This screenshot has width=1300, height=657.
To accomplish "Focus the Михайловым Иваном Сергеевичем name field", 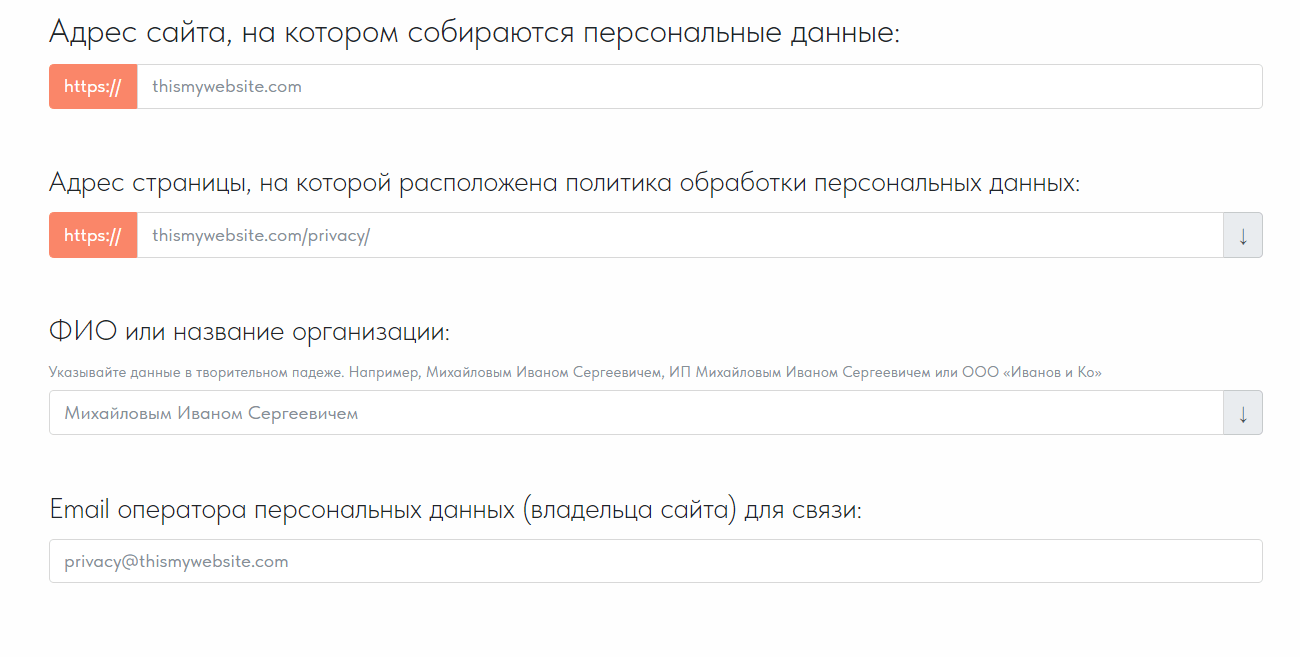I will 636,412.
